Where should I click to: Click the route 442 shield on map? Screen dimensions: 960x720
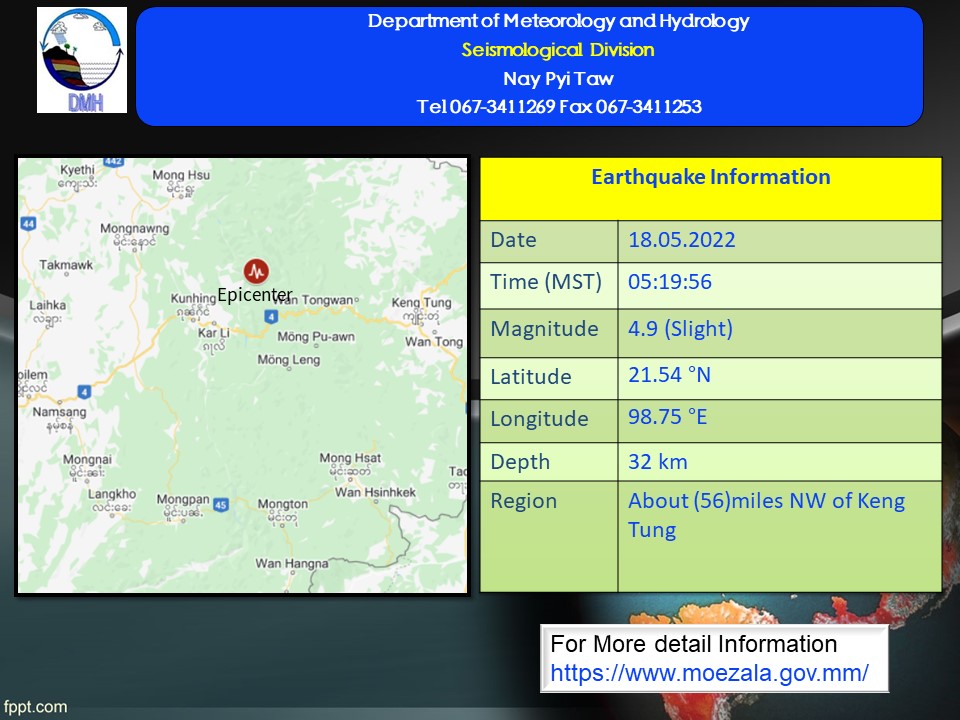tap(114, 162)
